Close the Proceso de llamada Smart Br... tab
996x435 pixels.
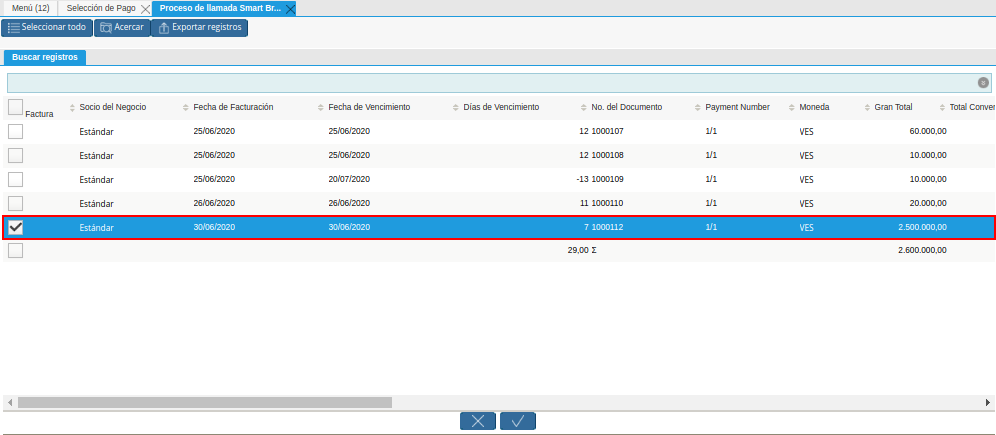tap(290, 9)
